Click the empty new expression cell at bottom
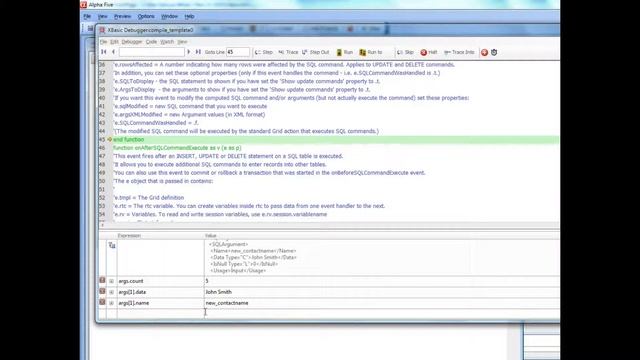Screen dimensions: 640x360 click(160, 313)
